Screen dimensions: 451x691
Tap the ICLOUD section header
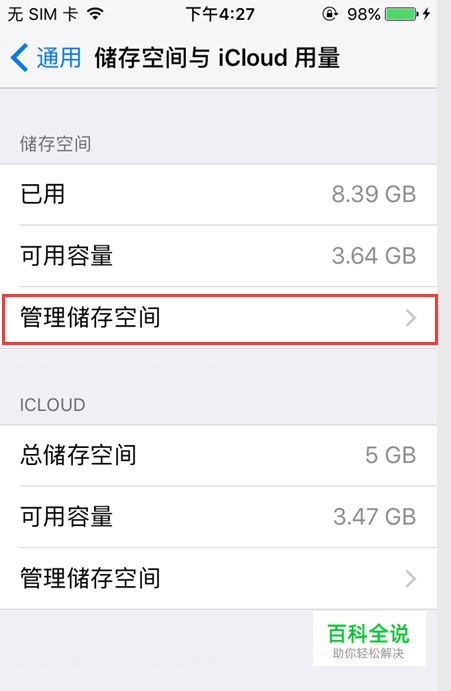pos(52,405)
